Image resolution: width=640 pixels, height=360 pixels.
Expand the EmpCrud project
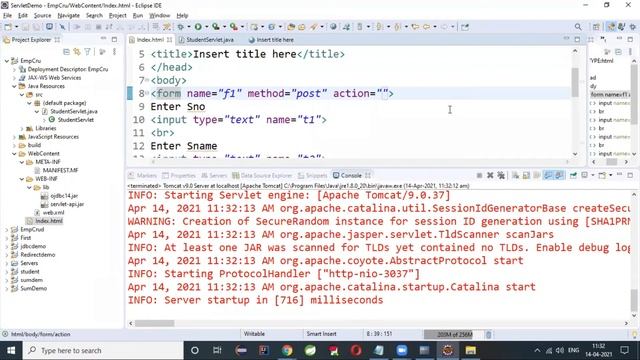(x=7, y=229)
